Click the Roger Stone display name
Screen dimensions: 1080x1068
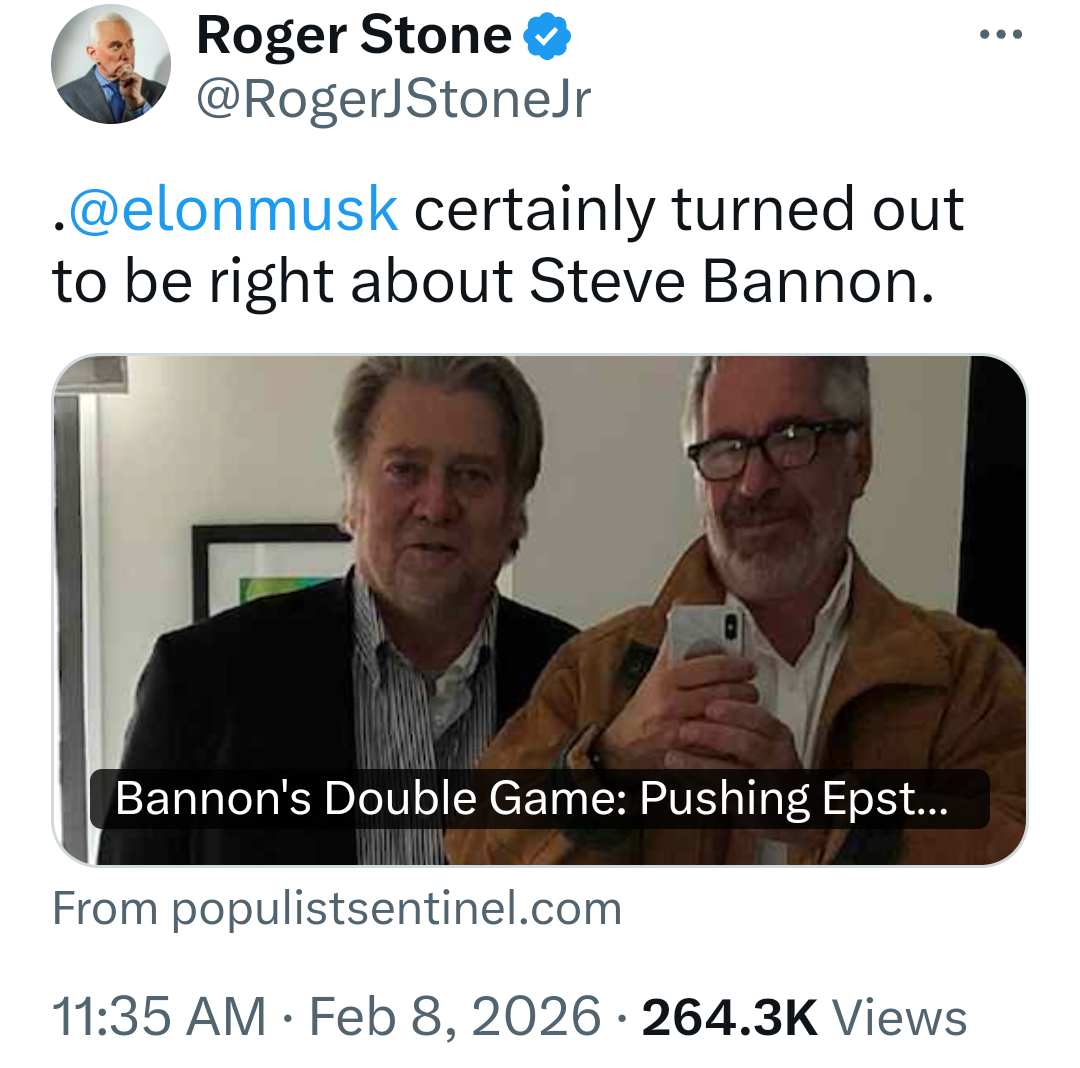pyautogui.click(x=354, y=37)
